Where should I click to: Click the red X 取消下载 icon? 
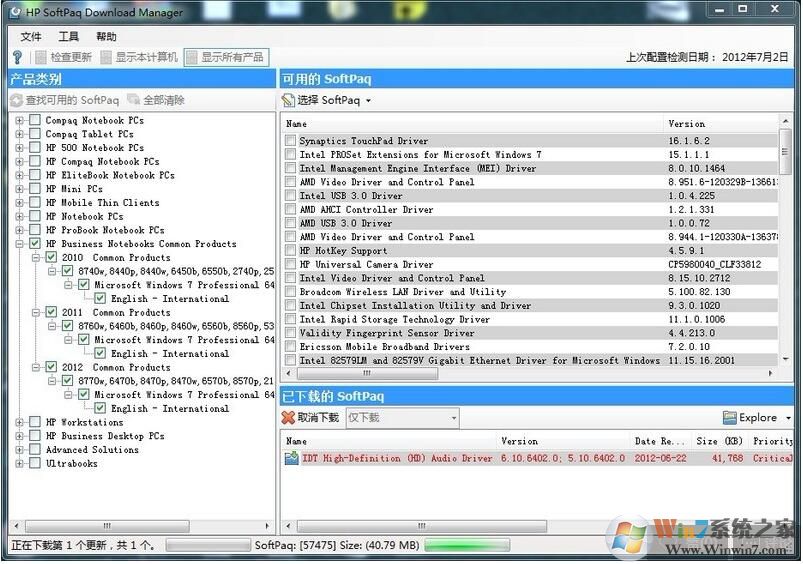point(288,418)
